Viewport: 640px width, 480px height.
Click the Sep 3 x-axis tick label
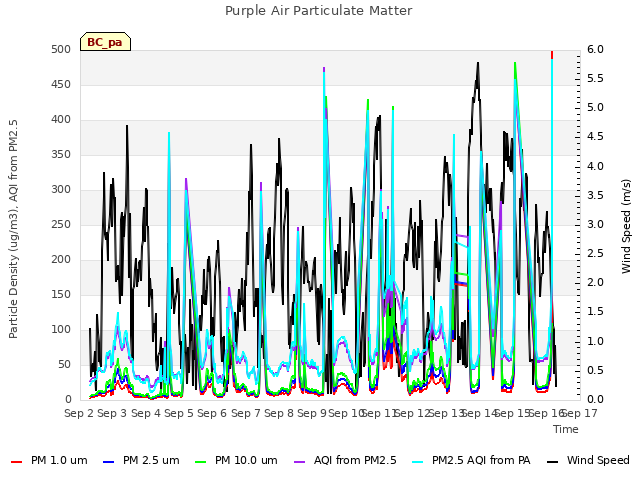point(112,413)
